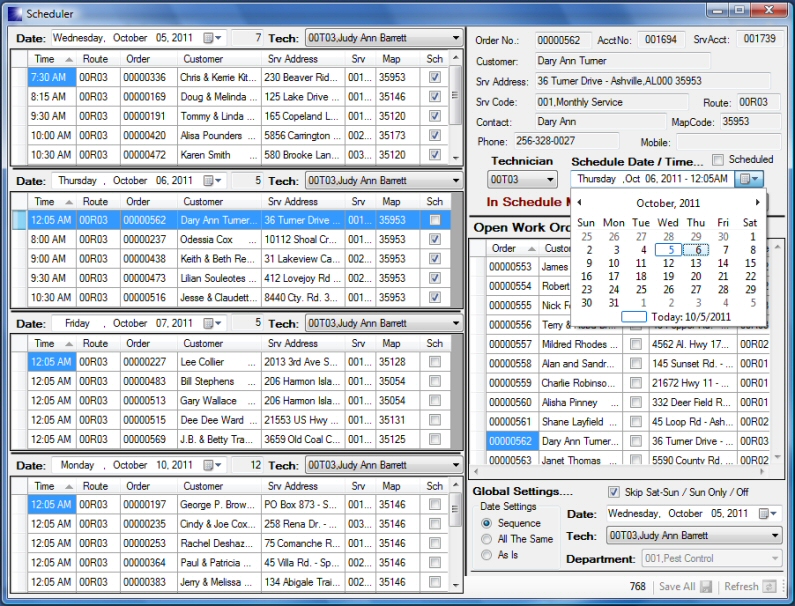
Task: Uncheck Skip Sat-Sun / Sun Only / Off
Action: (614, 493)
